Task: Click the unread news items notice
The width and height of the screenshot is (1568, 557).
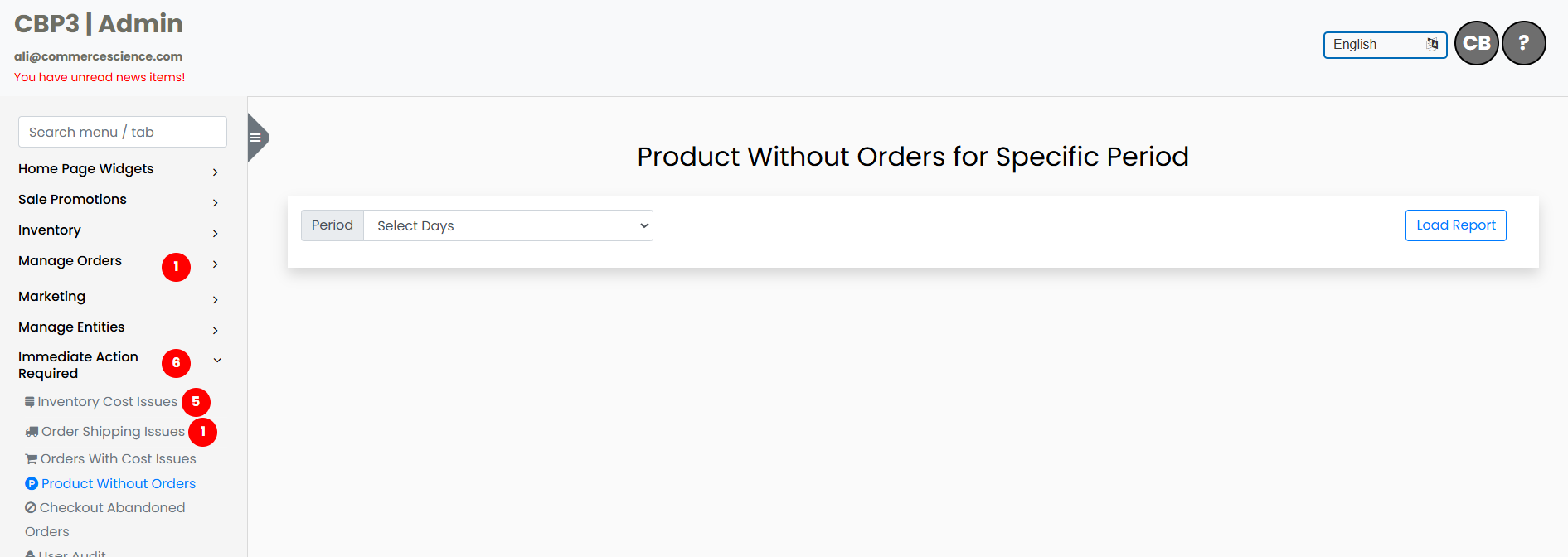Action: [x=100, y=77]
